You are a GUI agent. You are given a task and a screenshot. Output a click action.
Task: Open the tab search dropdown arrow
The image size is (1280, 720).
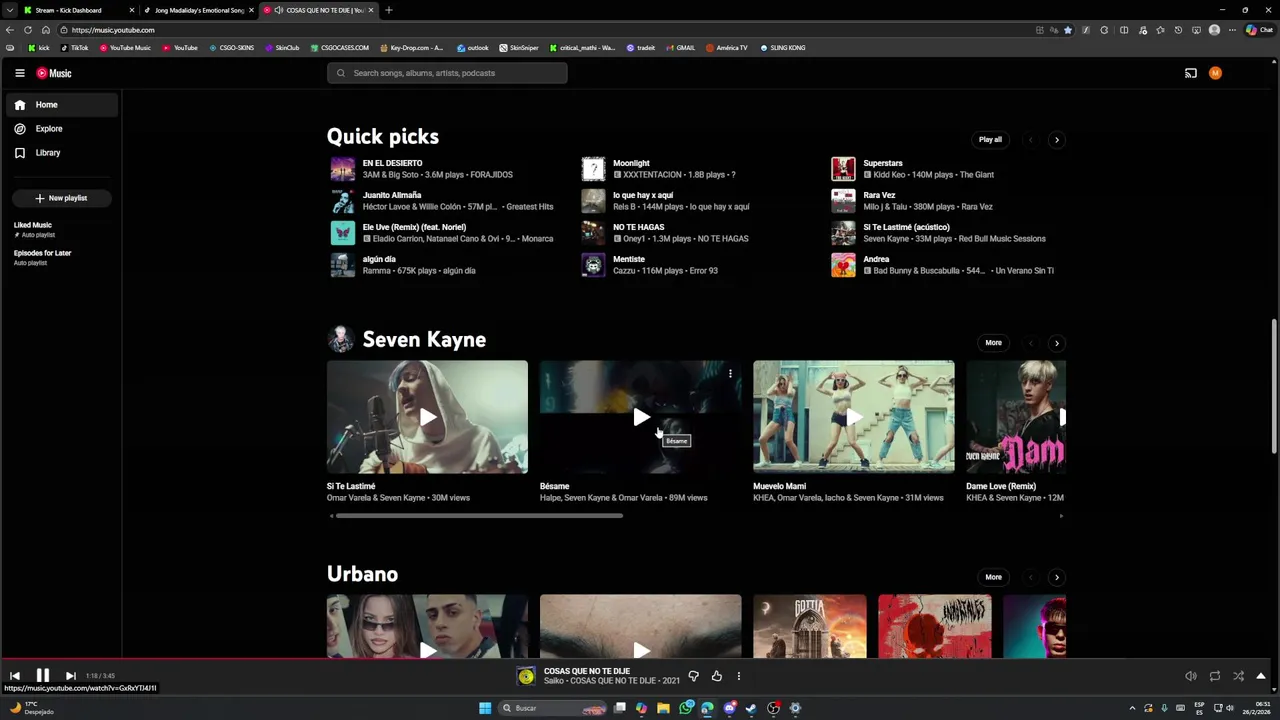point(9,10)
